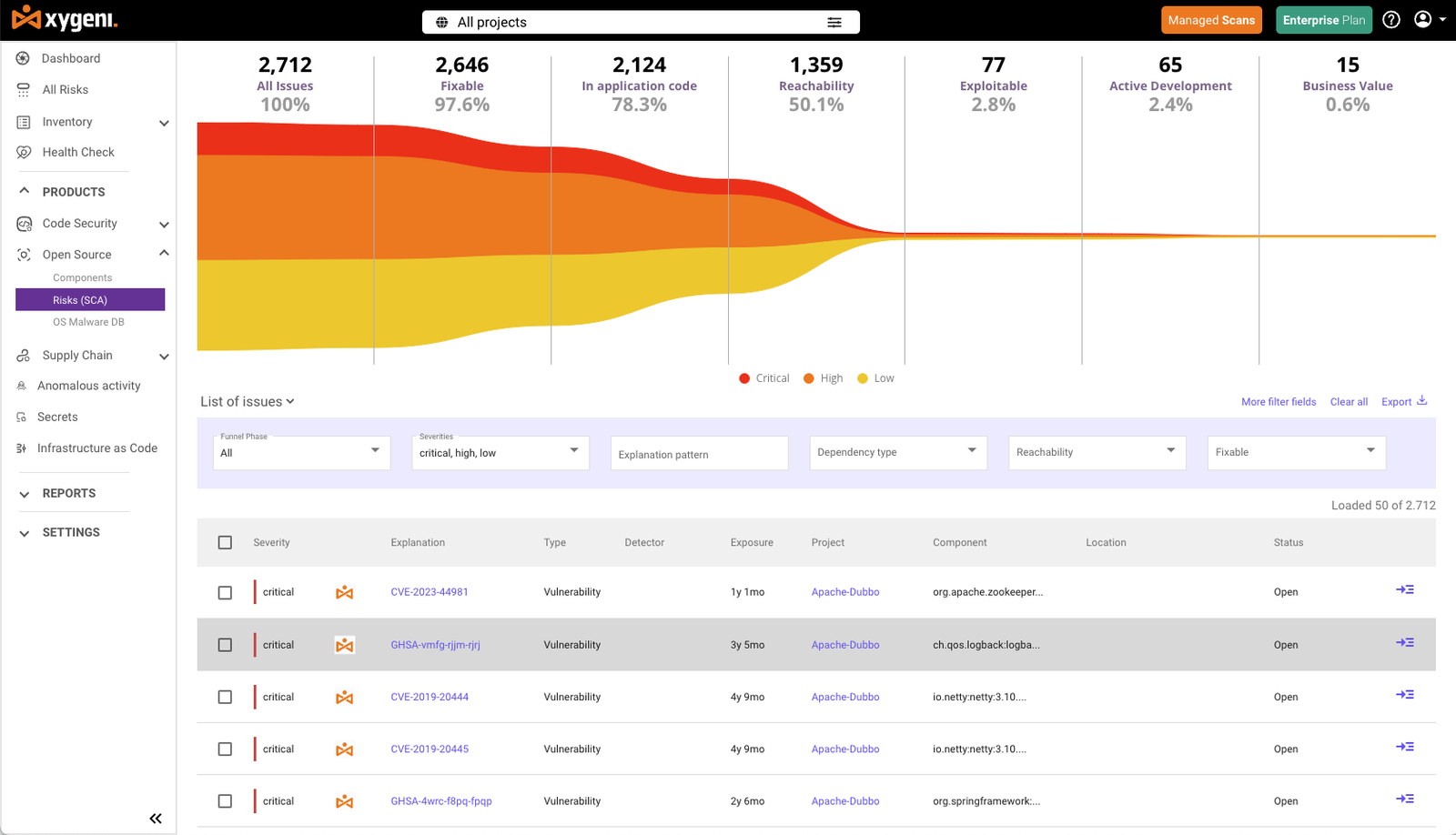The height and width of the screenshot is (835, 1456).
Task: Open details arrow for GHSA-vmfg-rjjm-rjrj row
Action: (1405, 642)
